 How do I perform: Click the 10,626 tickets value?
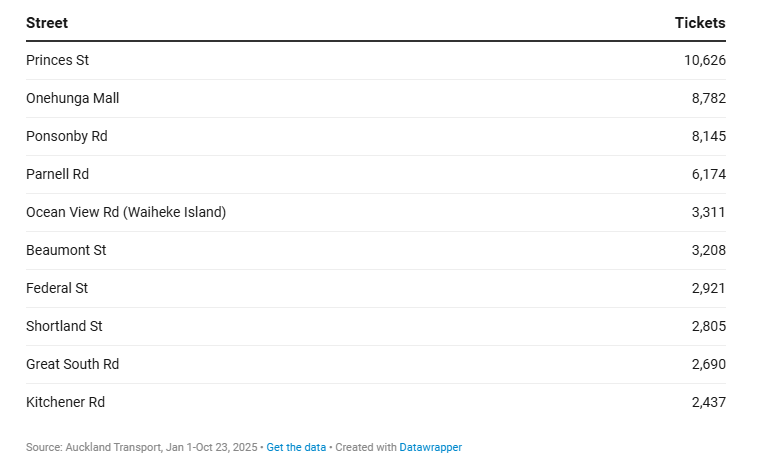point(704,60)
